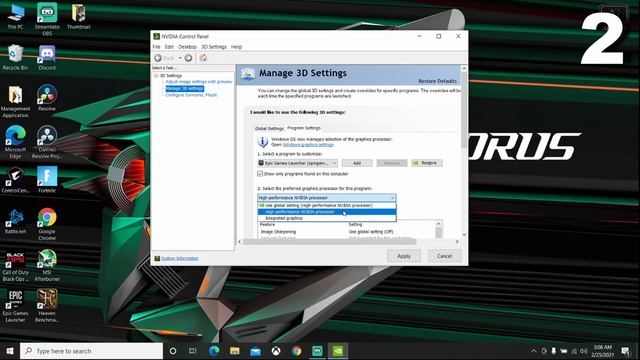Click the Home icon in NVIDIA toolbar
Screen dimensions: 640x360
[x=203, y=58]
